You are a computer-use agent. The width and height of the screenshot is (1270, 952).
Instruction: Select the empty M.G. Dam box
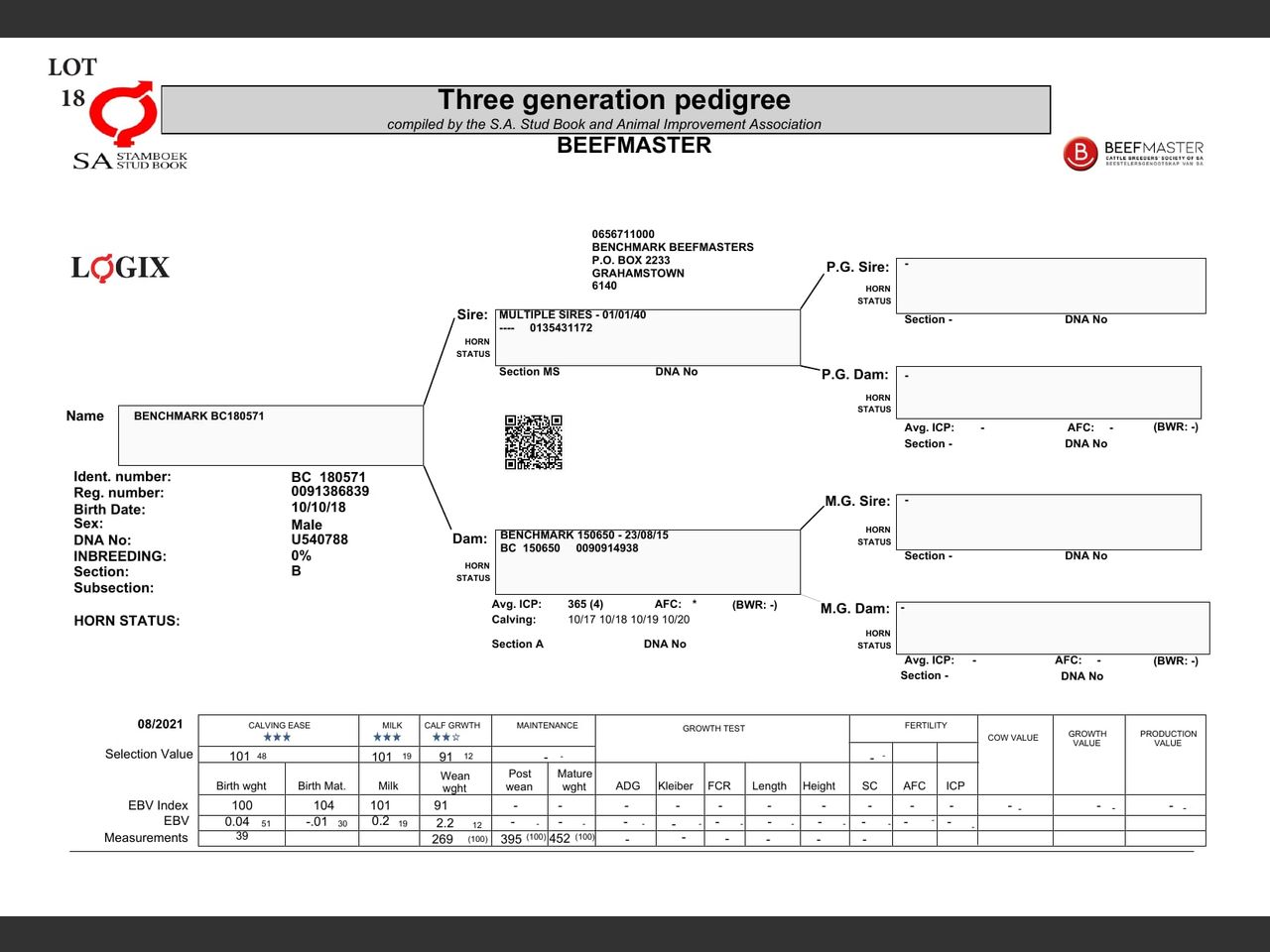pos(1052,627)
